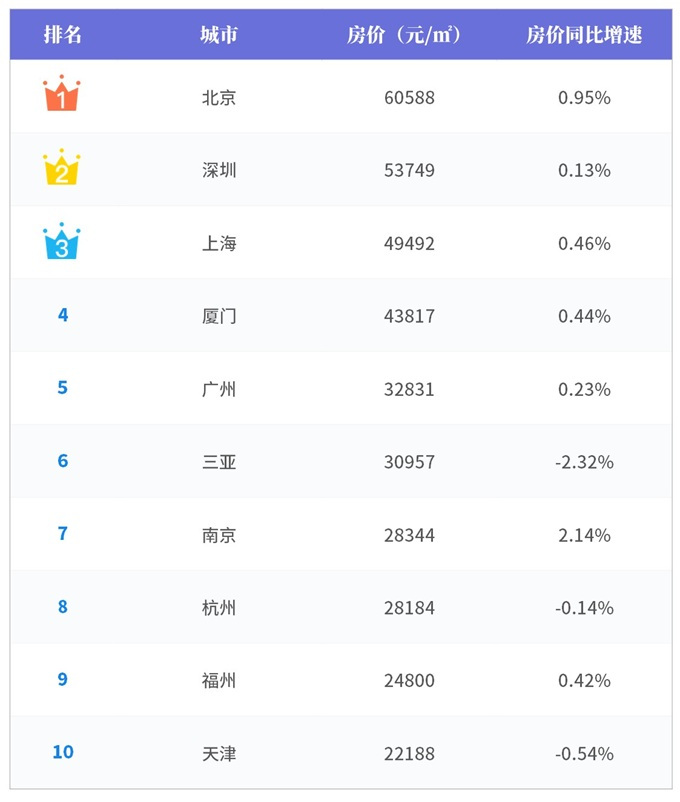Click the yellow rank 2 crown icon

(61, 167)
